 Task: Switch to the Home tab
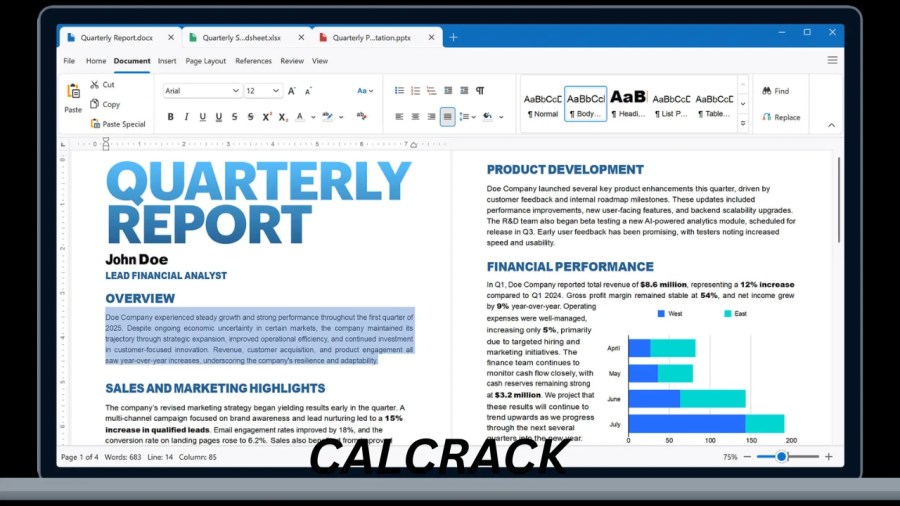(x=96, y=61)
